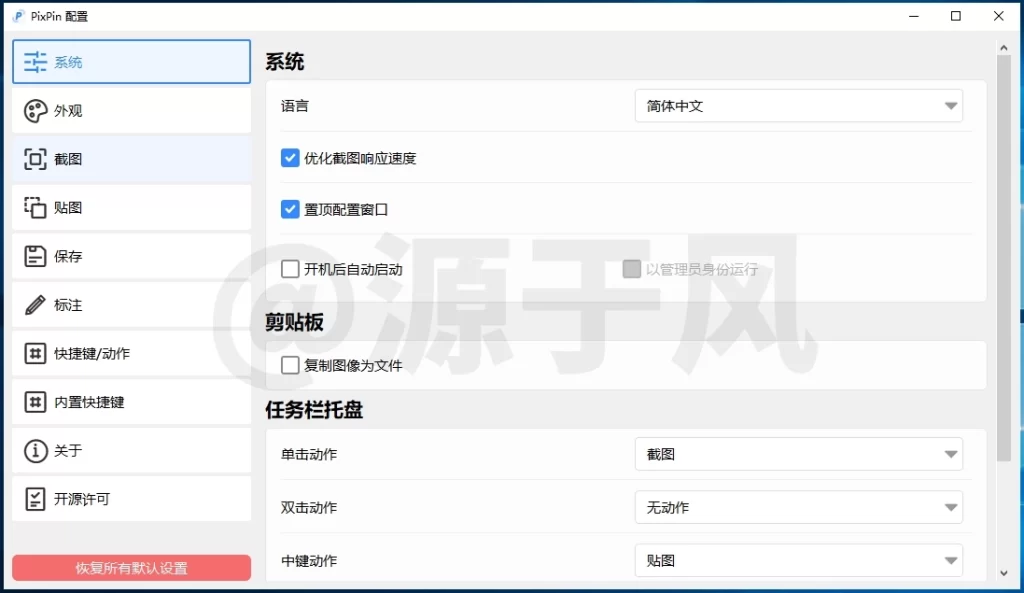1024x593 pixels.
Task: Open the 内置快捷键 settings tab
Action: click(x=131, y=402)
